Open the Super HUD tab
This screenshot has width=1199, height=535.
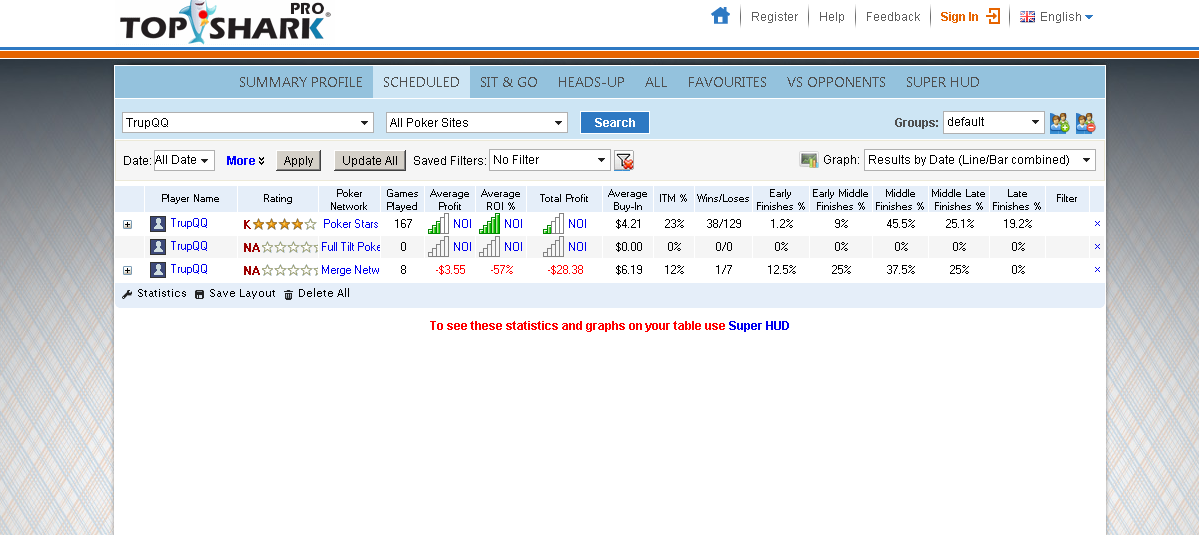942,82
